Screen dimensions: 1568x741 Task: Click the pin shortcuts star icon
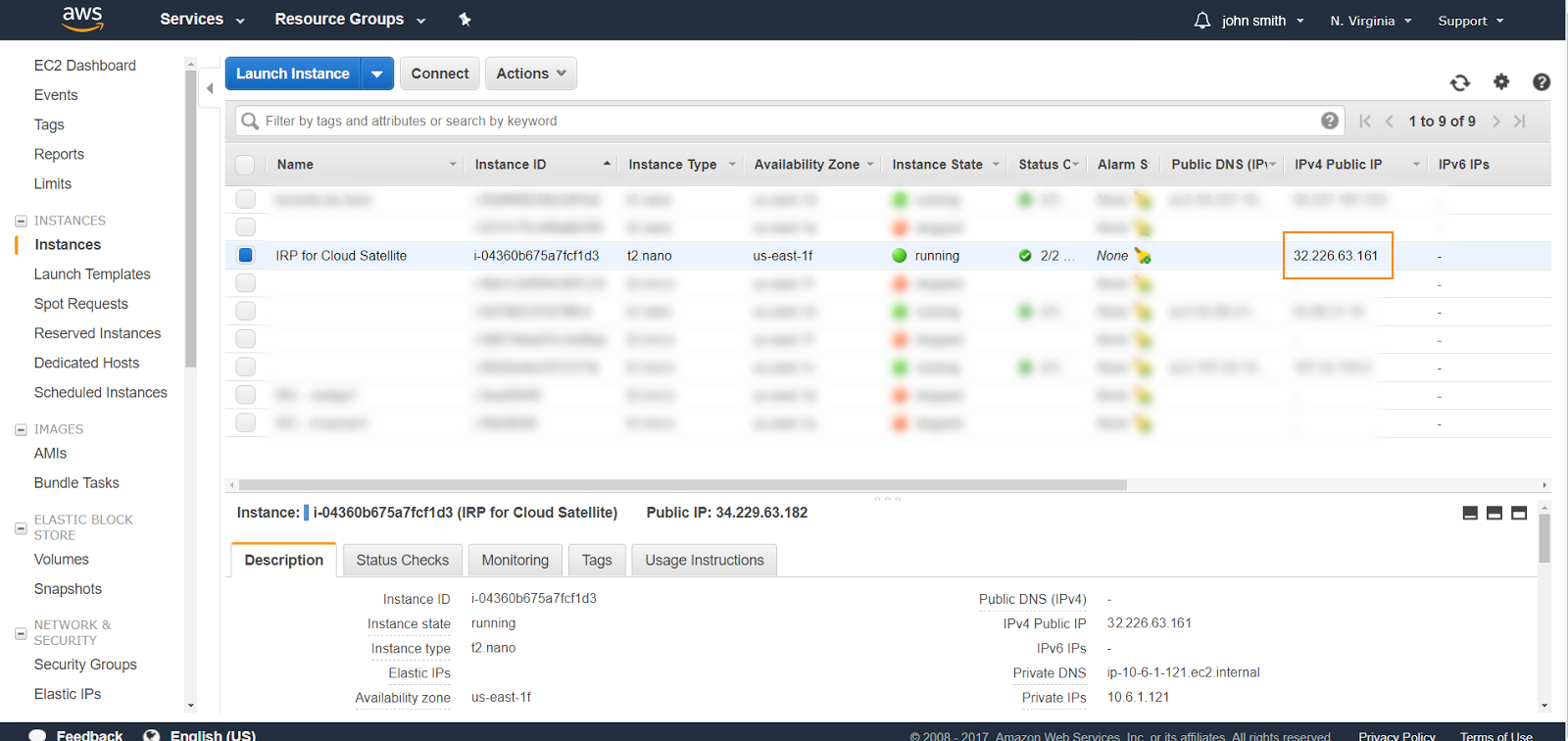coord(465,20)
